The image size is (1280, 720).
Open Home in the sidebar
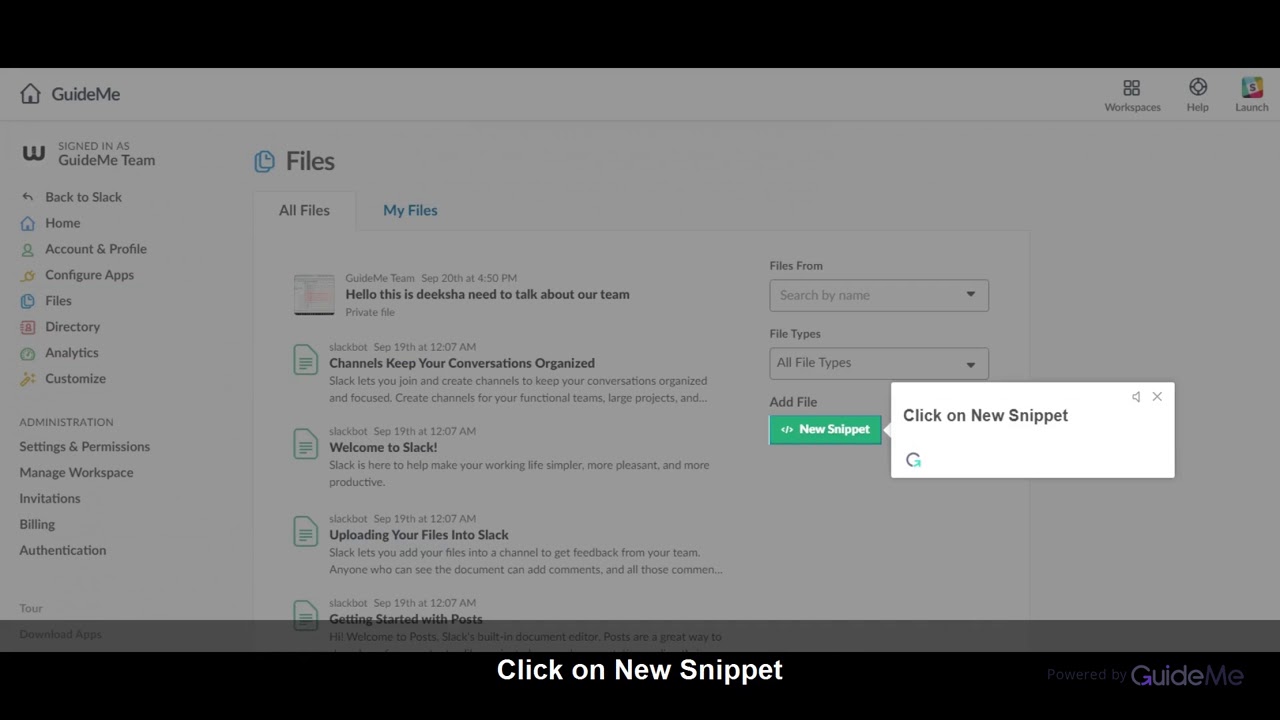(x=62, y=223)
